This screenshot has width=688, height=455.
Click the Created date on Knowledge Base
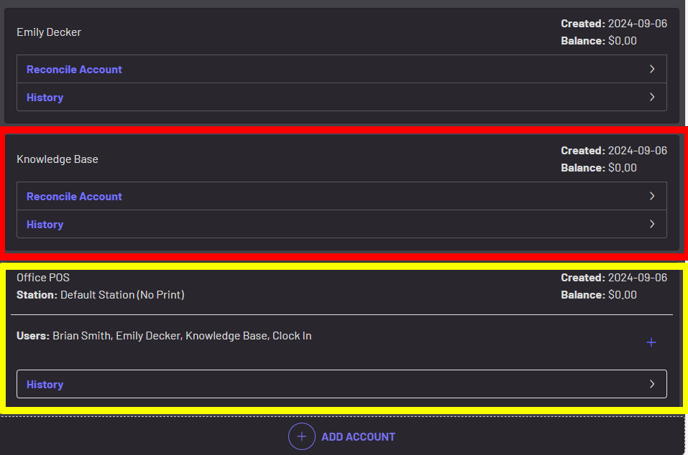[636, 151]
